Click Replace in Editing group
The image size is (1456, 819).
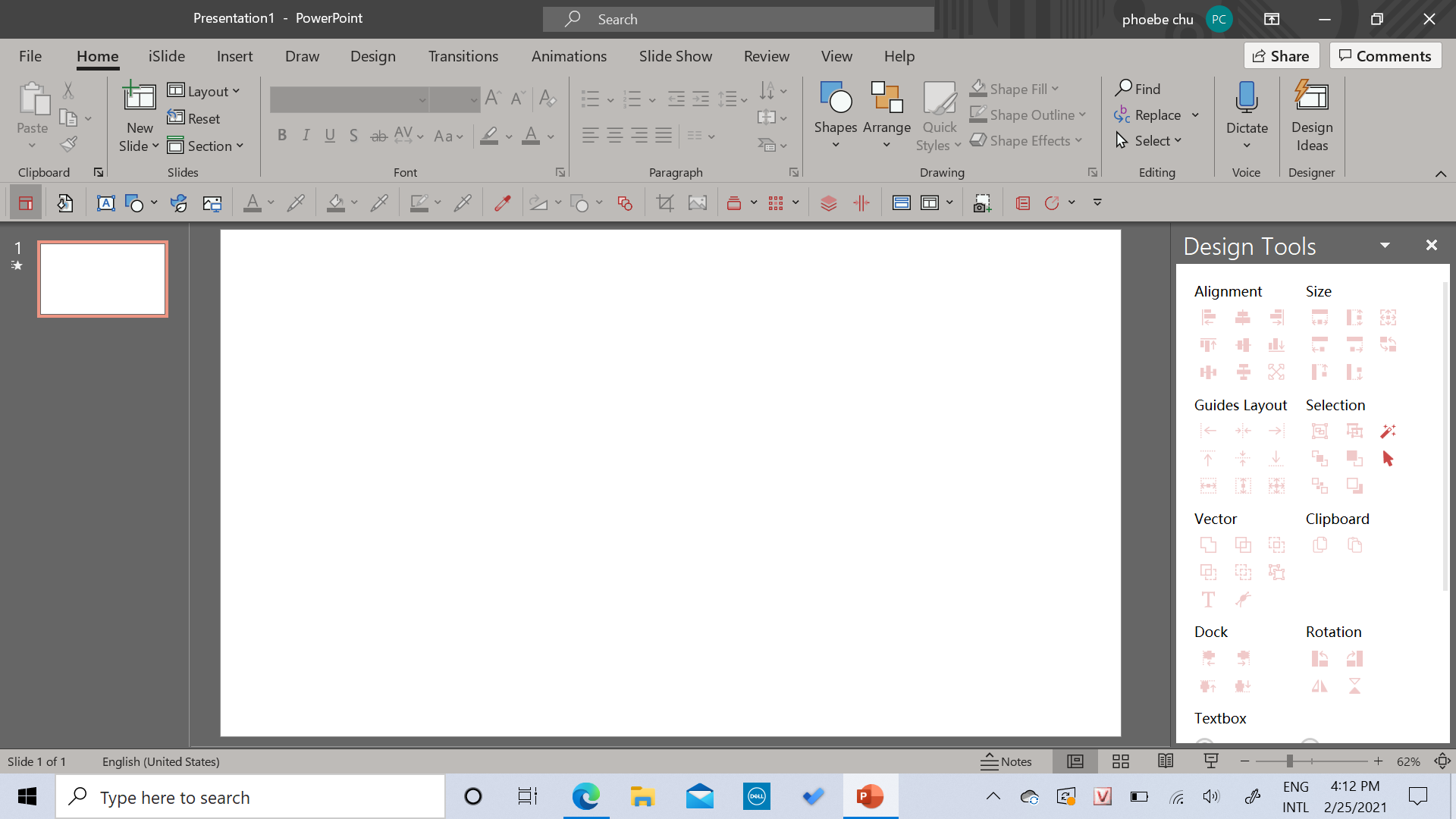point(1148,115)
